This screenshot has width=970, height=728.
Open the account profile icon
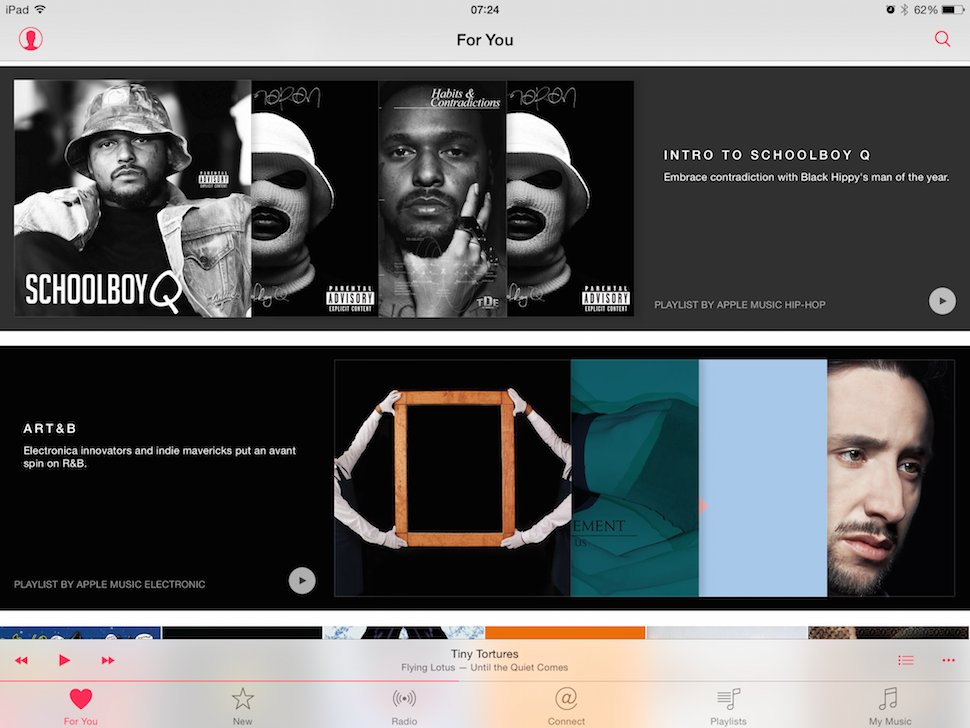click(x=30, y=39)
